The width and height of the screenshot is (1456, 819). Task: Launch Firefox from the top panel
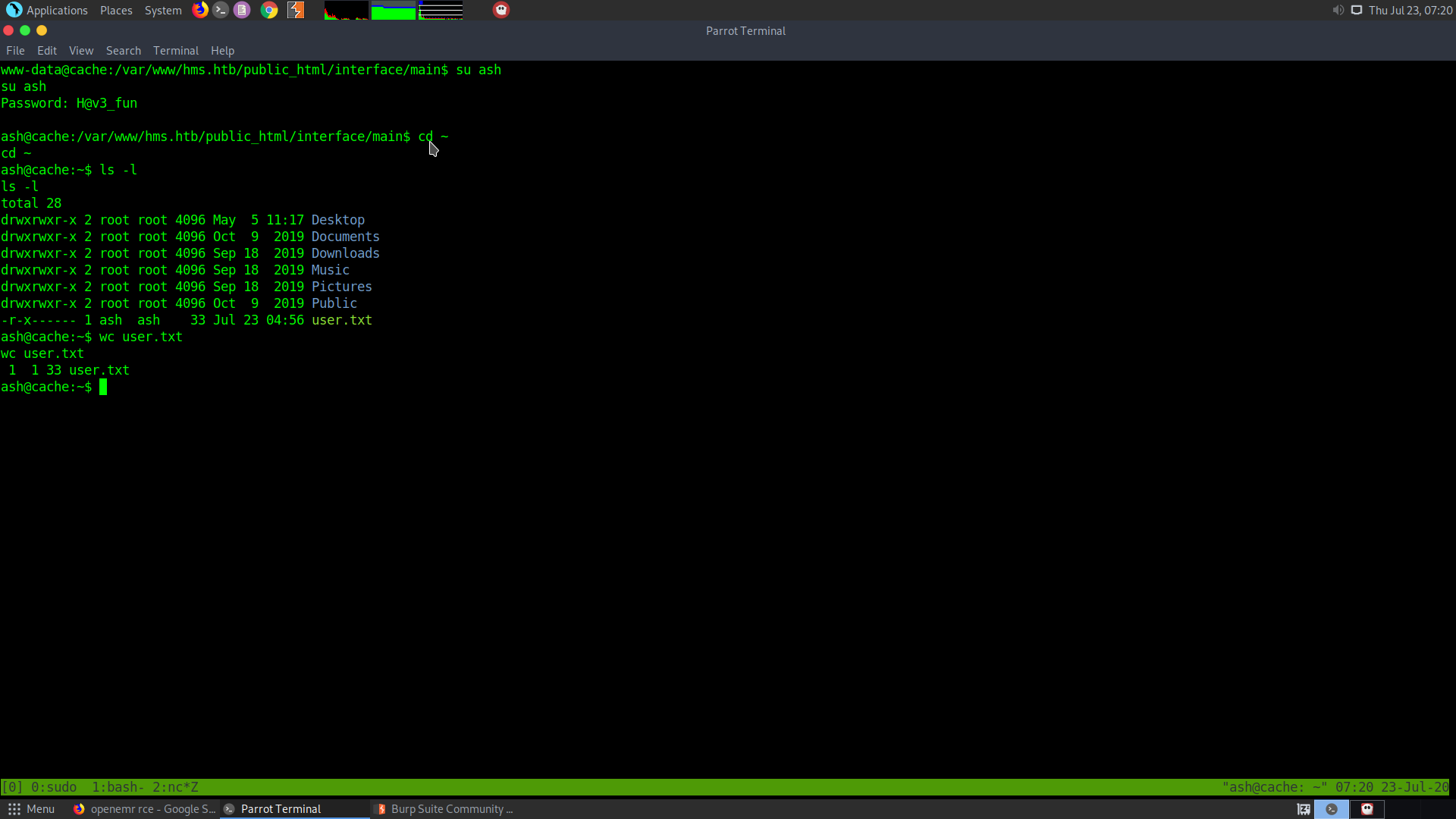[200, 10]
